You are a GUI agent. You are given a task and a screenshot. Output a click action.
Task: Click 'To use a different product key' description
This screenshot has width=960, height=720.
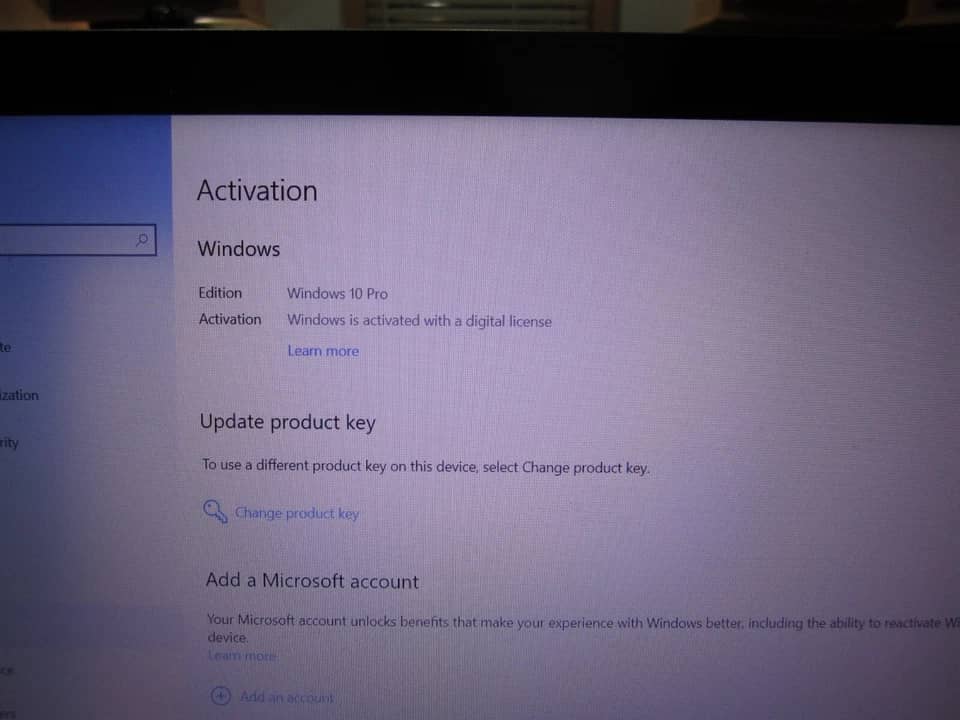click(x=426, y=467)
